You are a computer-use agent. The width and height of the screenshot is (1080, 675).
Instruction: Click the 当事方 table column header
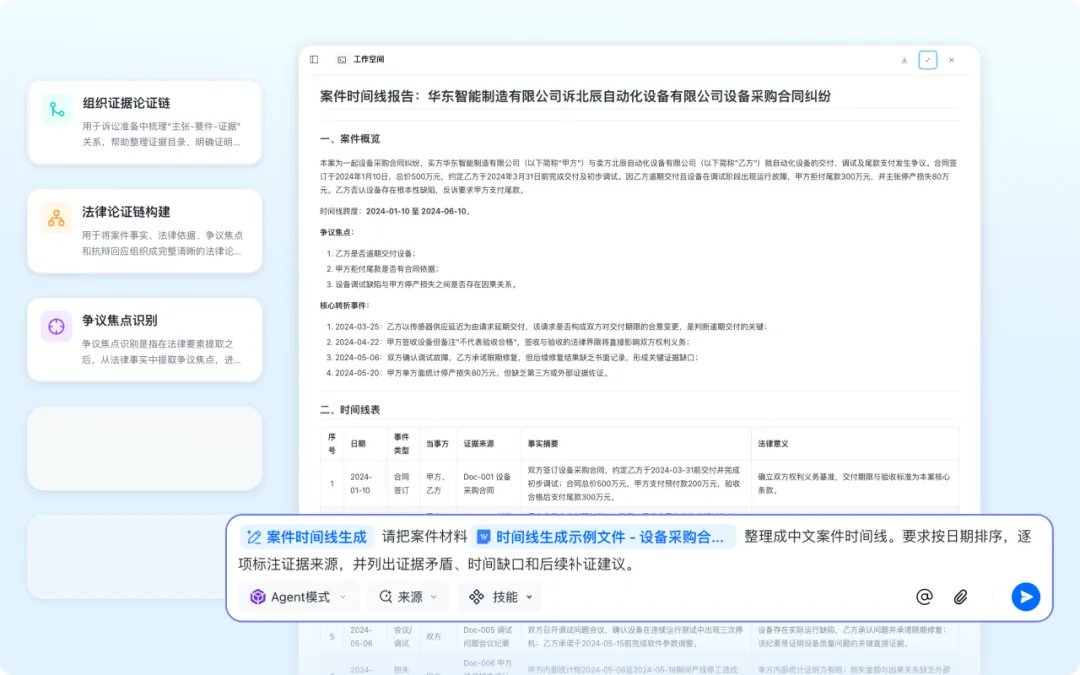click(x=437, y=444)
